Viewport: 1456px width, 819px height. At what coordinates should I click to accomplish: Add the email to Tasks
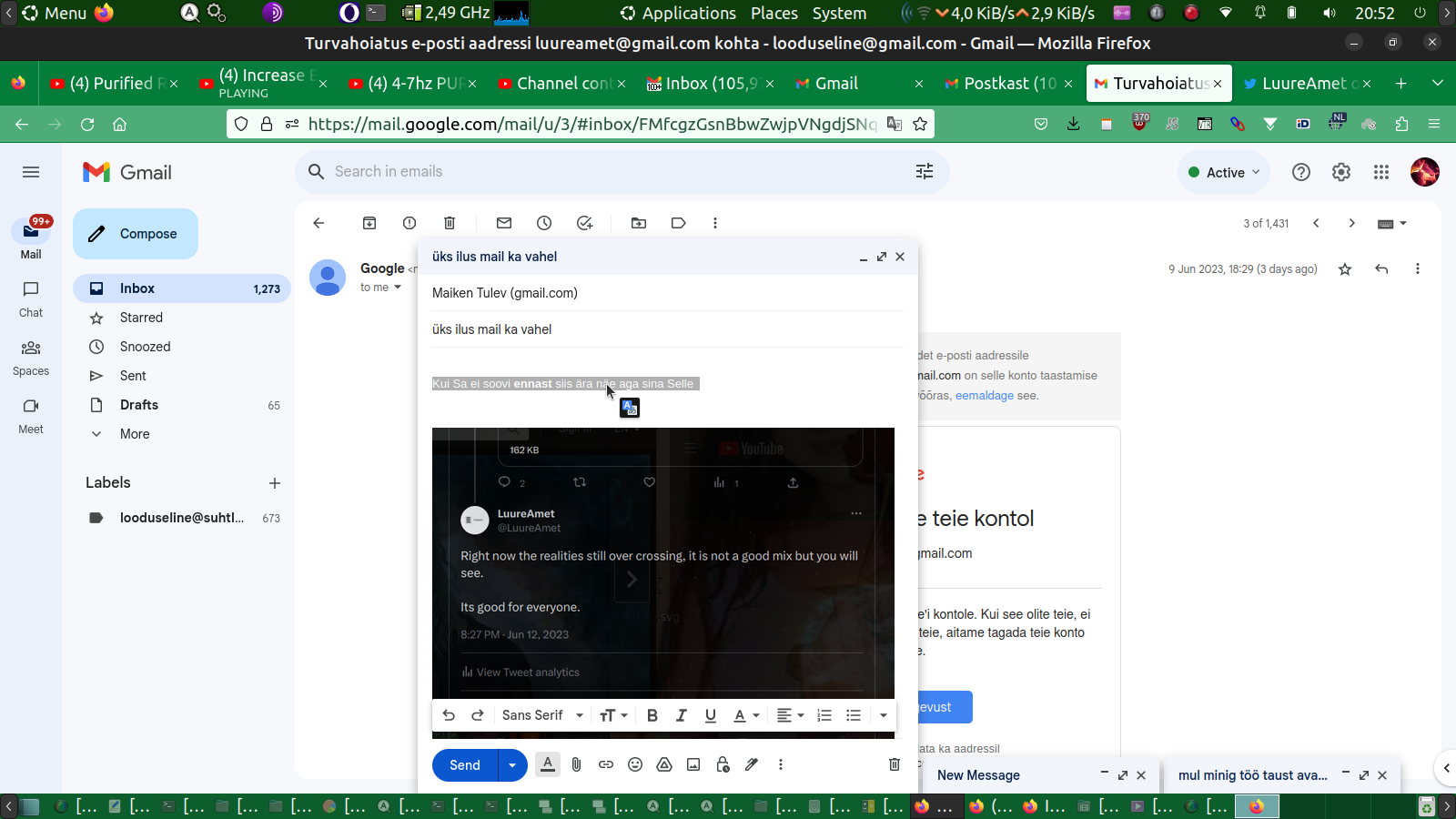(x=584, y=223)
